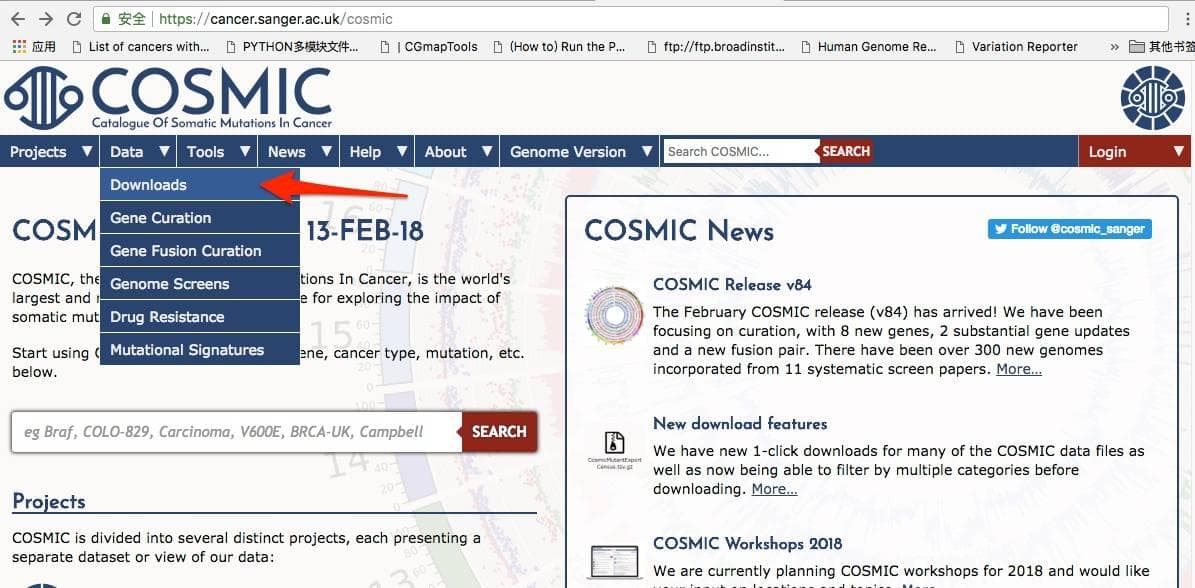Image resolution: width=1195 pixels, height=588 pixels.
Task: Open the Login dropdown
Action: pyautogui.click(x=1134, y=152)
